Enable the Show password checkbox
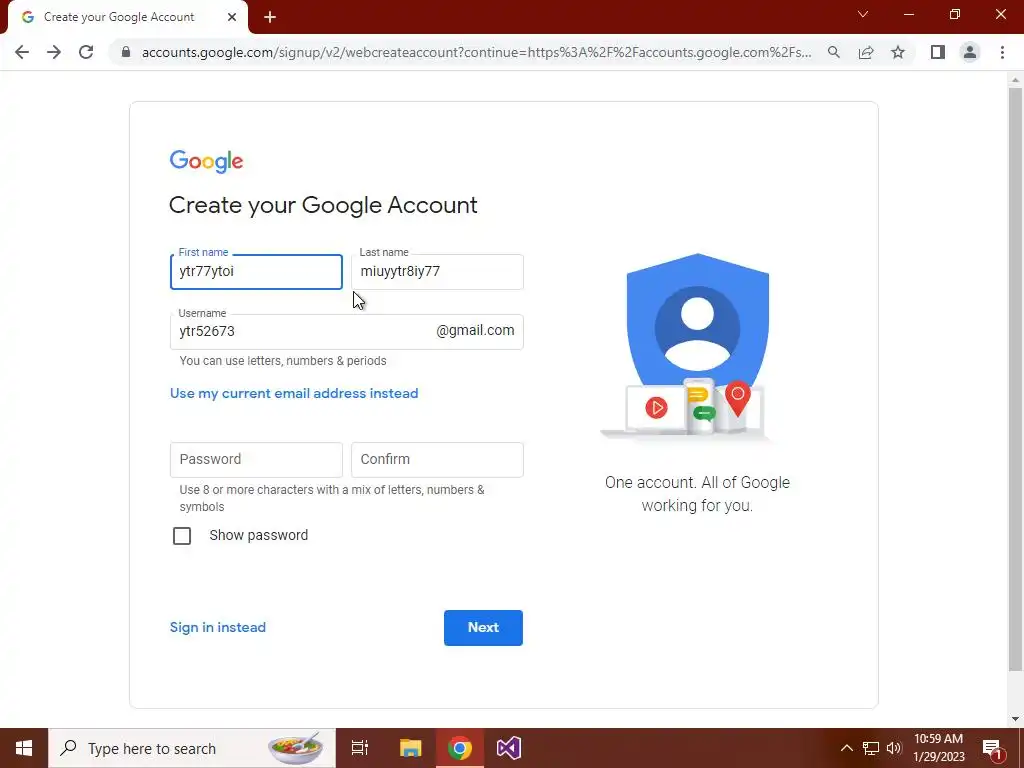This screenshot has width=1024, height=768. [182, 536]
